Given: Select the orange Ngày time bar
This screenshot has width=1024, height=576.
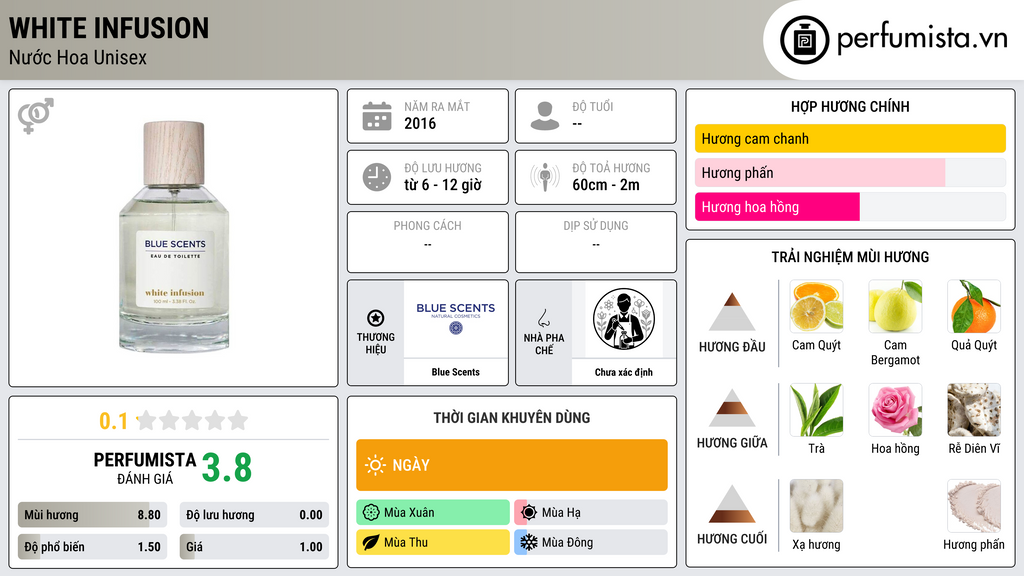Looking at the screenshot, I should (x=511, y=465).
